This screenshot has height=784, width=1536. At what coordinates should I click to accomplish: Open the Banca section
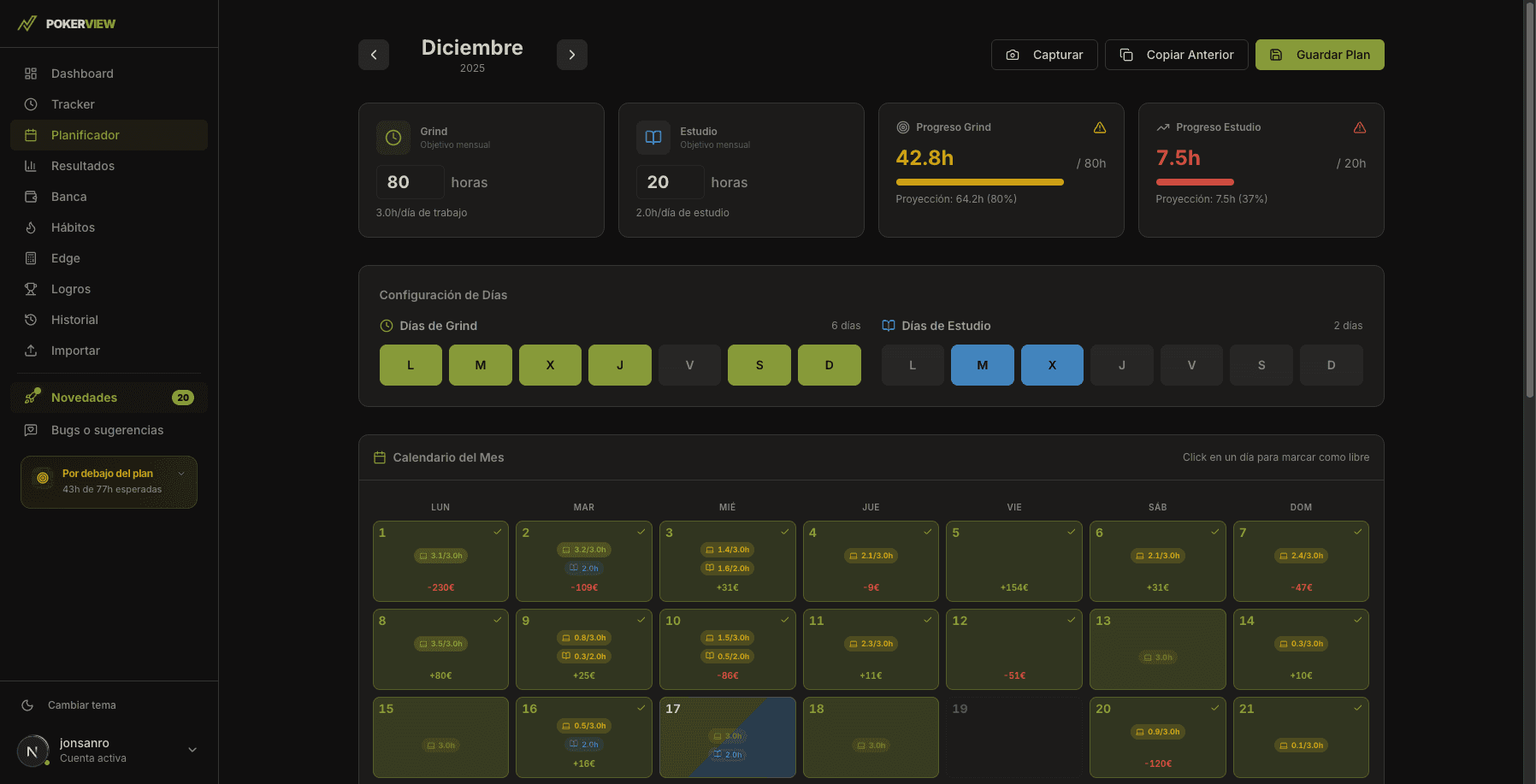click(x=68, y=197)
